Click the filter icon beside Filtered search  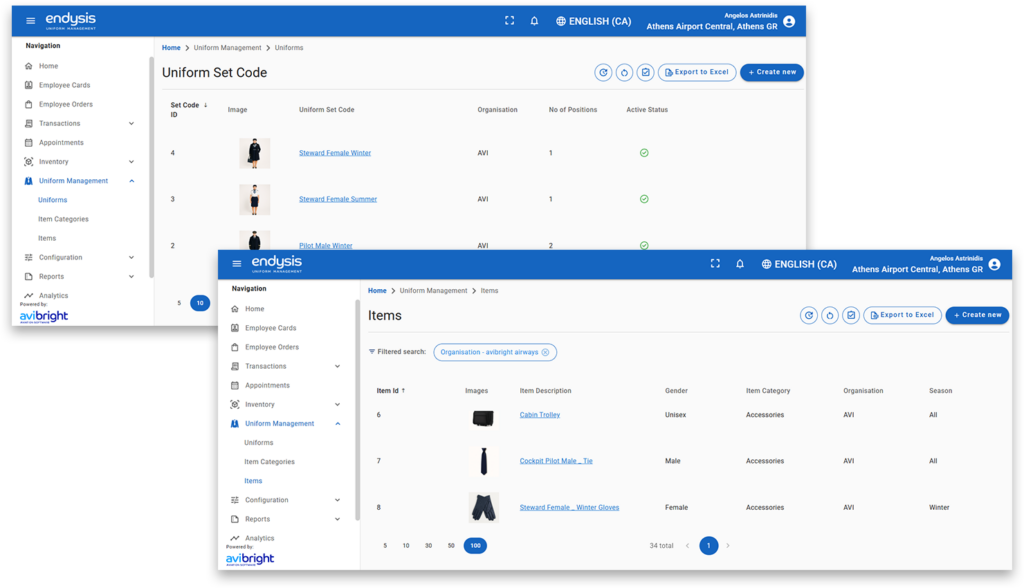[x=372, y=351]
